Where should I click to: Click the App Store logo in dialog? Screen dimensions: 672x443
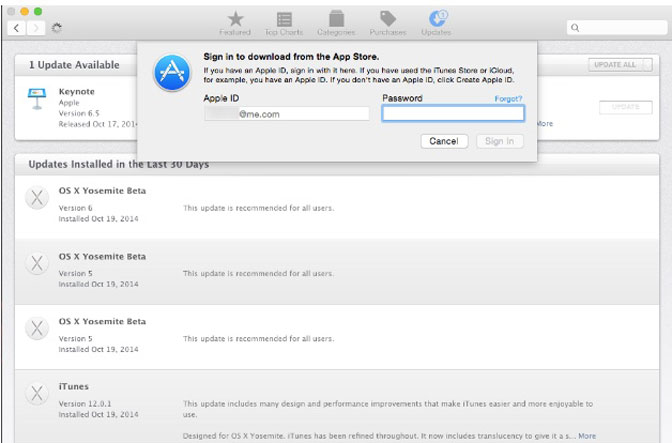pos(172,72)
